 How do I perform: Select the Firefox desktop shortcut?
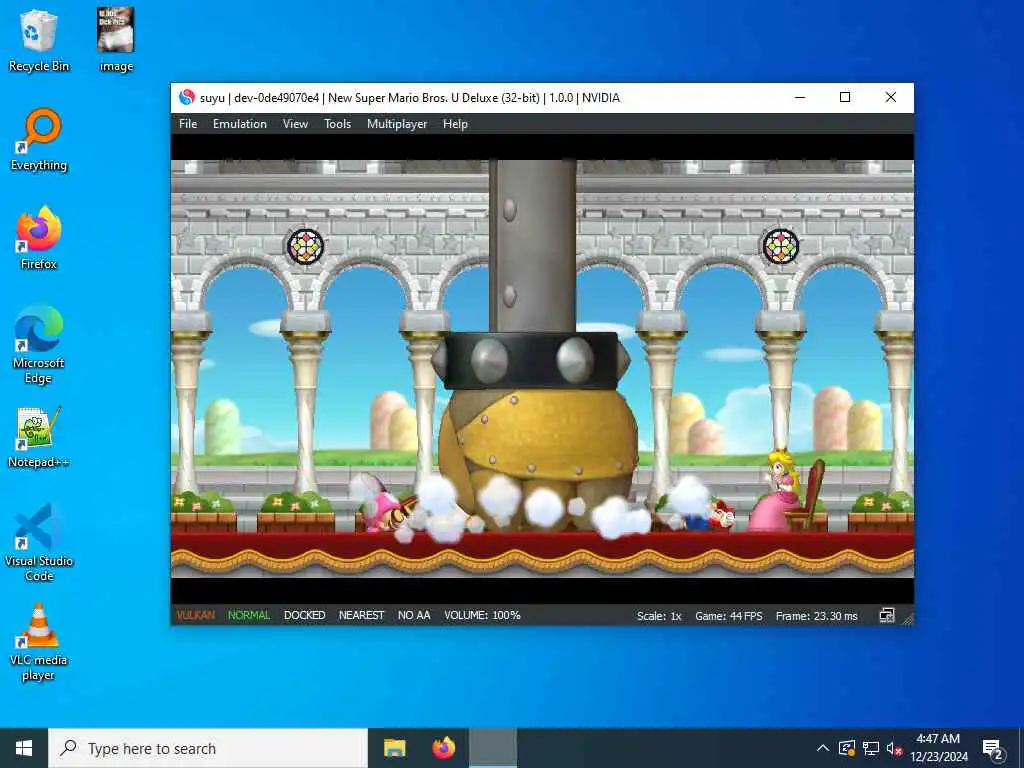(39, 238)
